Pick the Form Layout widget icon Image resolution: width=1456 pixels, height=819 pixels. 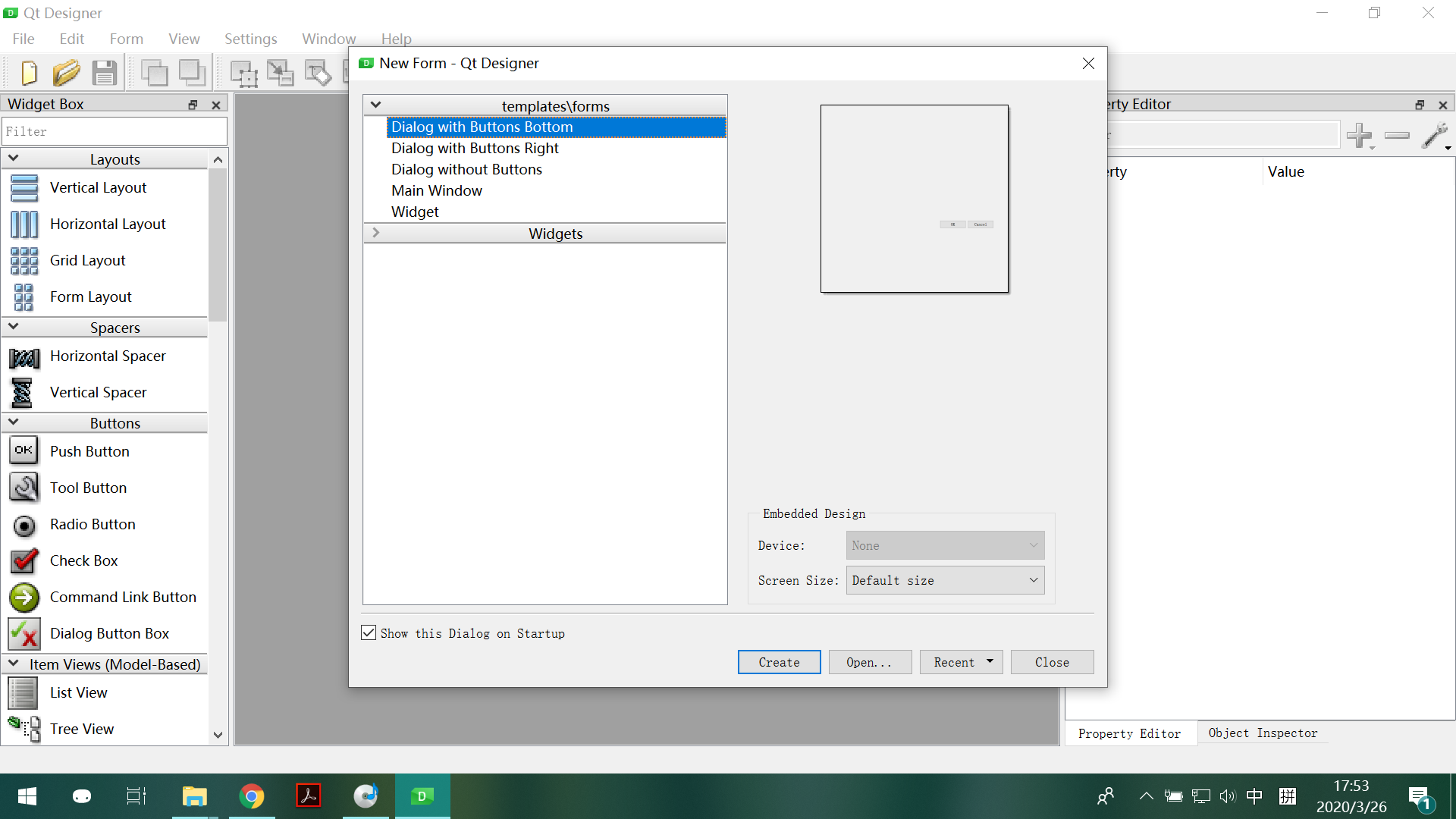tap(24, 297)
